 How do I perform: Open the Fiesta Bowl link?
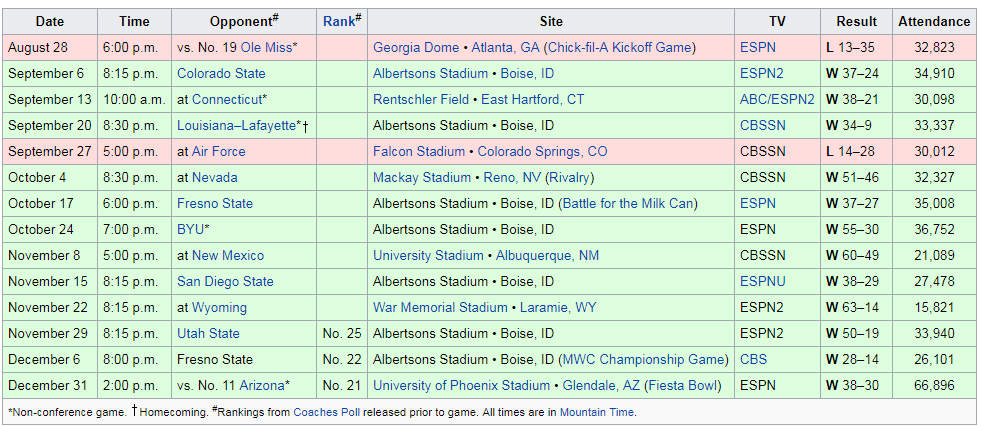tap(683, 385)
